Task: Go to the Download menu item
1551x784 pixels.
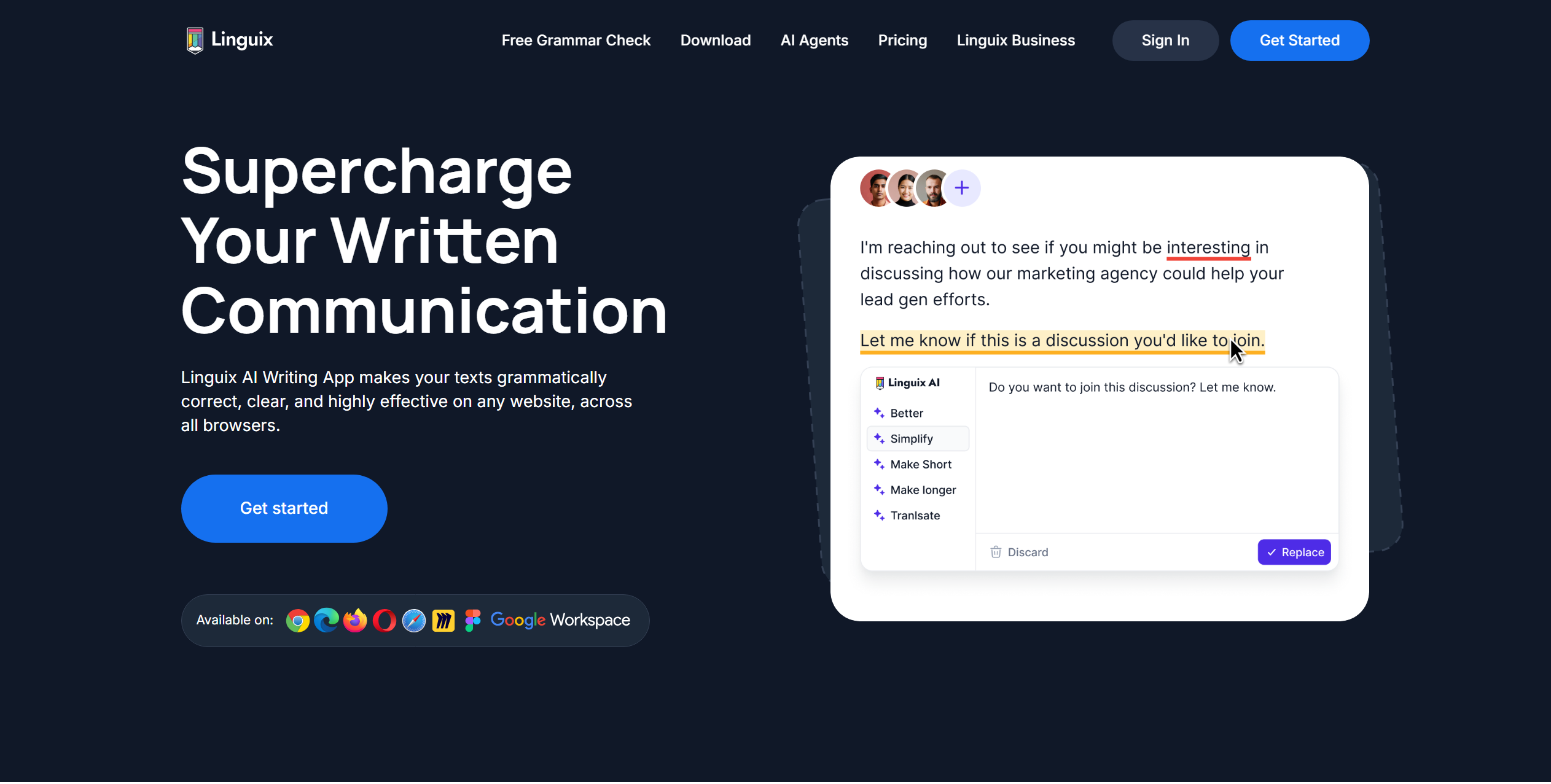Action: [715, 41]
